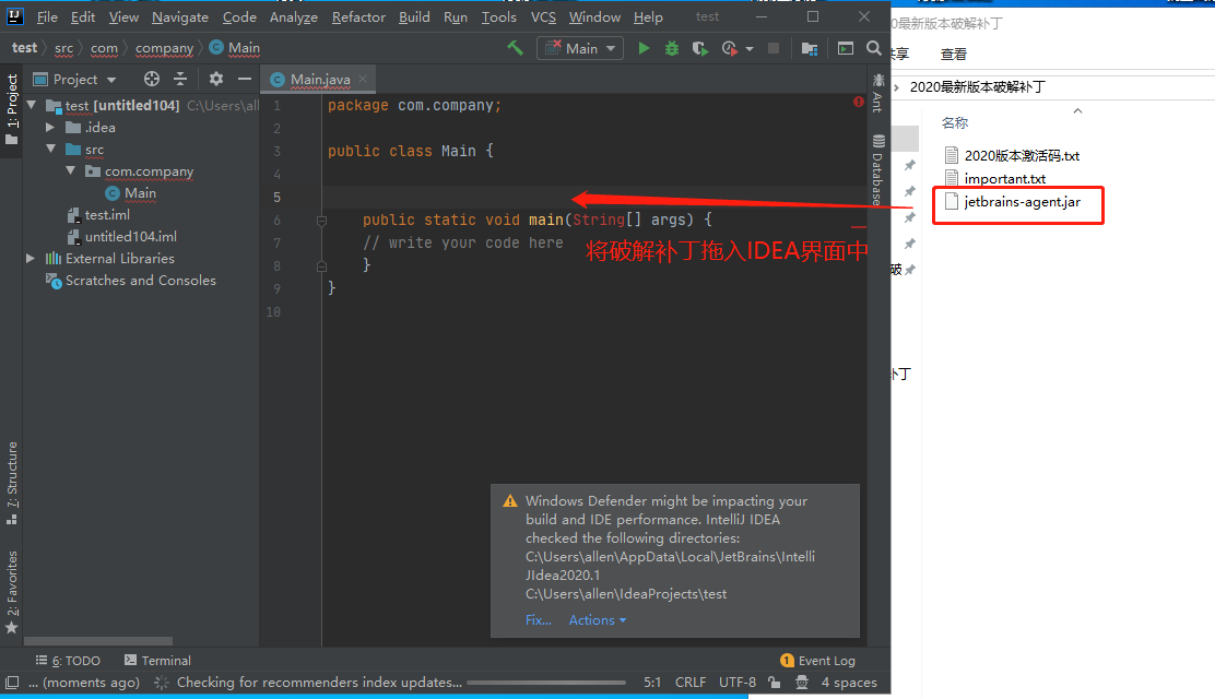Click the green Run button
The image size is (1215, 700).
(x=644, y=48)
